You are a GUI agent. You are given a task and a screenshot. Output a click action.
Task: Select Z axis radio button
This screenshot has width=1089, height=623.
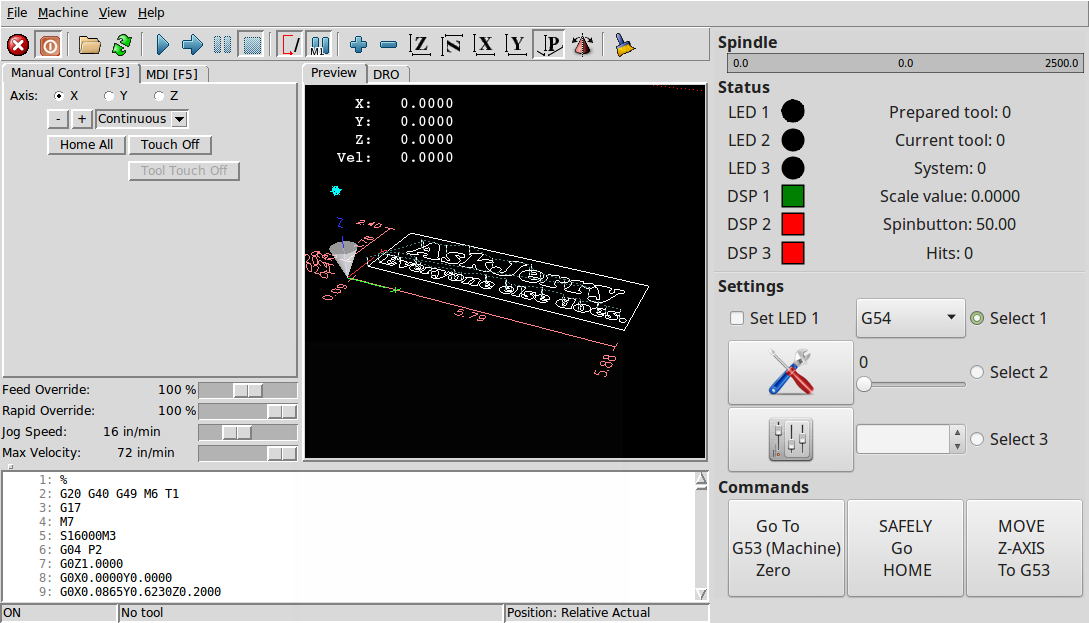click(159, 96)
